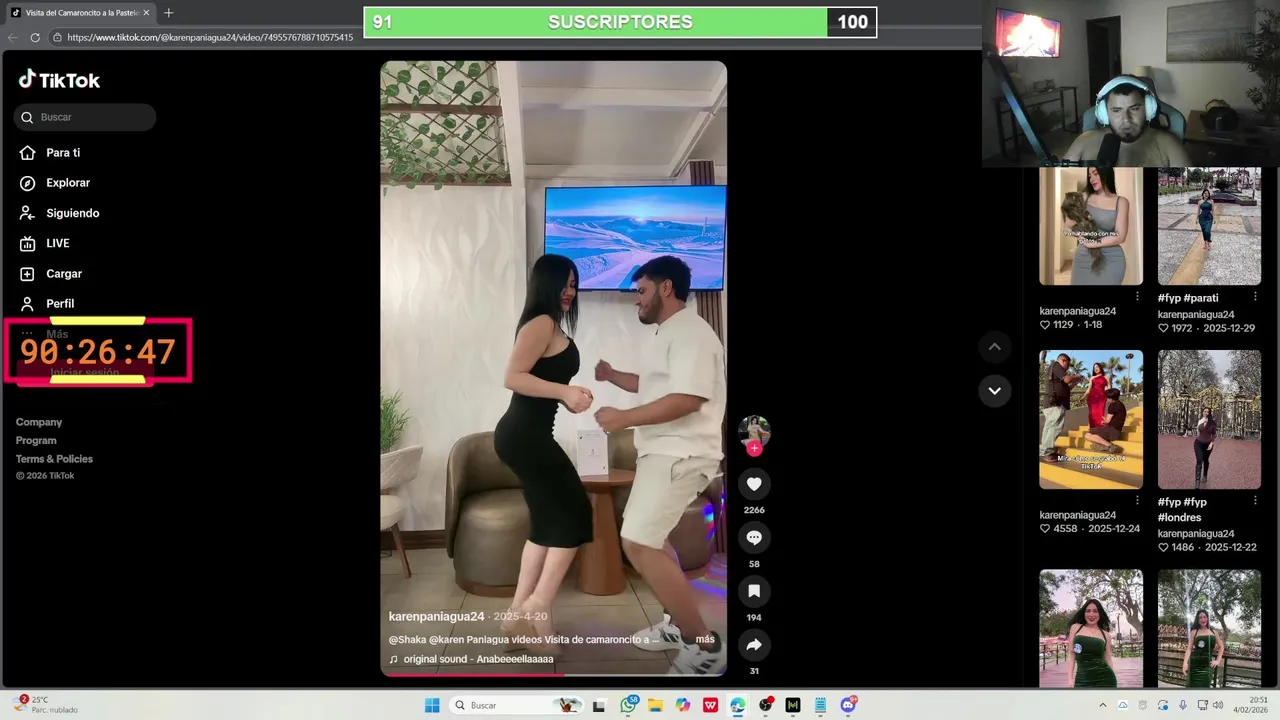Focus the TikTok Buscar search field
Image resolution: width=1280 pixels, height=720 pixels.
click(x=85, y=117)
